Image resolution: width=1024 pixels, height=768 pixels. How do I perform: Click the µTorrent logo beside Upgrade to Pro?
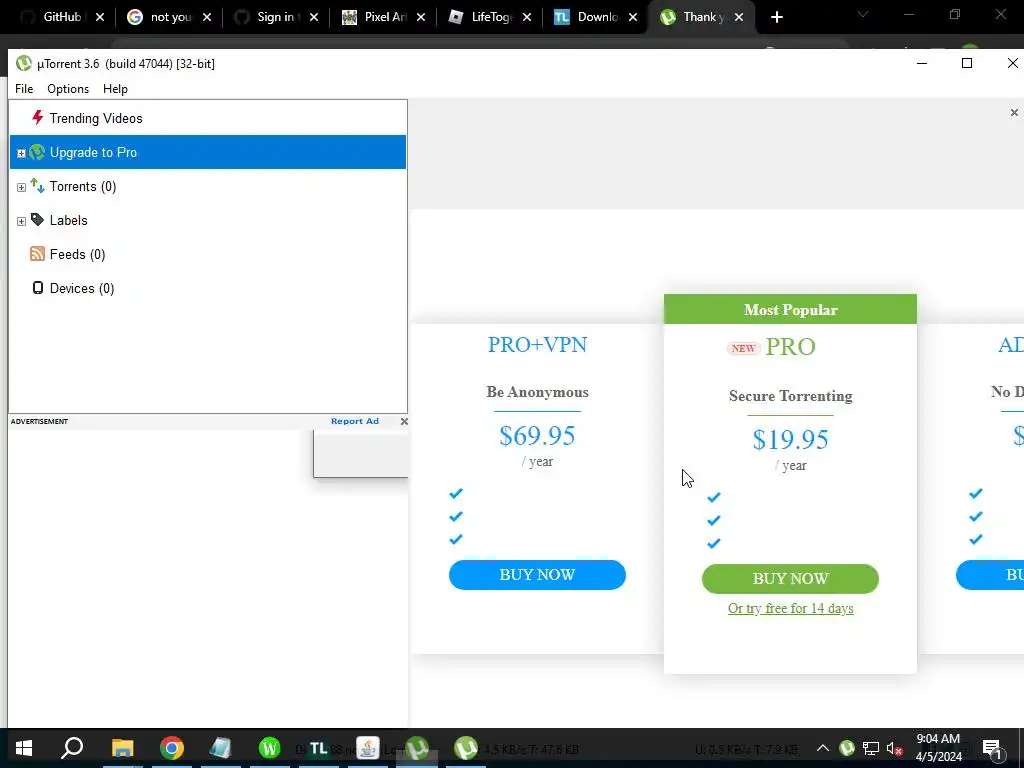point(37,152)
